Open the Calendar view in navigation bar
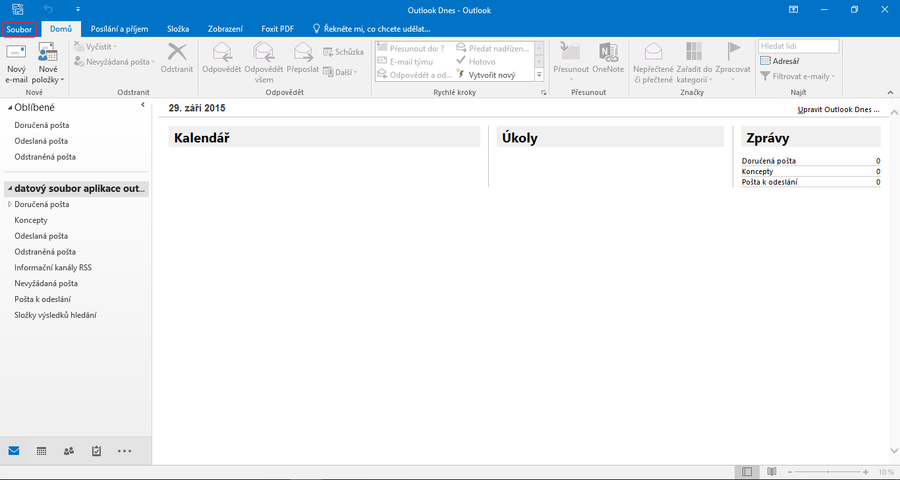This screenshot has height=480, width=900. (x=41, y=451)
